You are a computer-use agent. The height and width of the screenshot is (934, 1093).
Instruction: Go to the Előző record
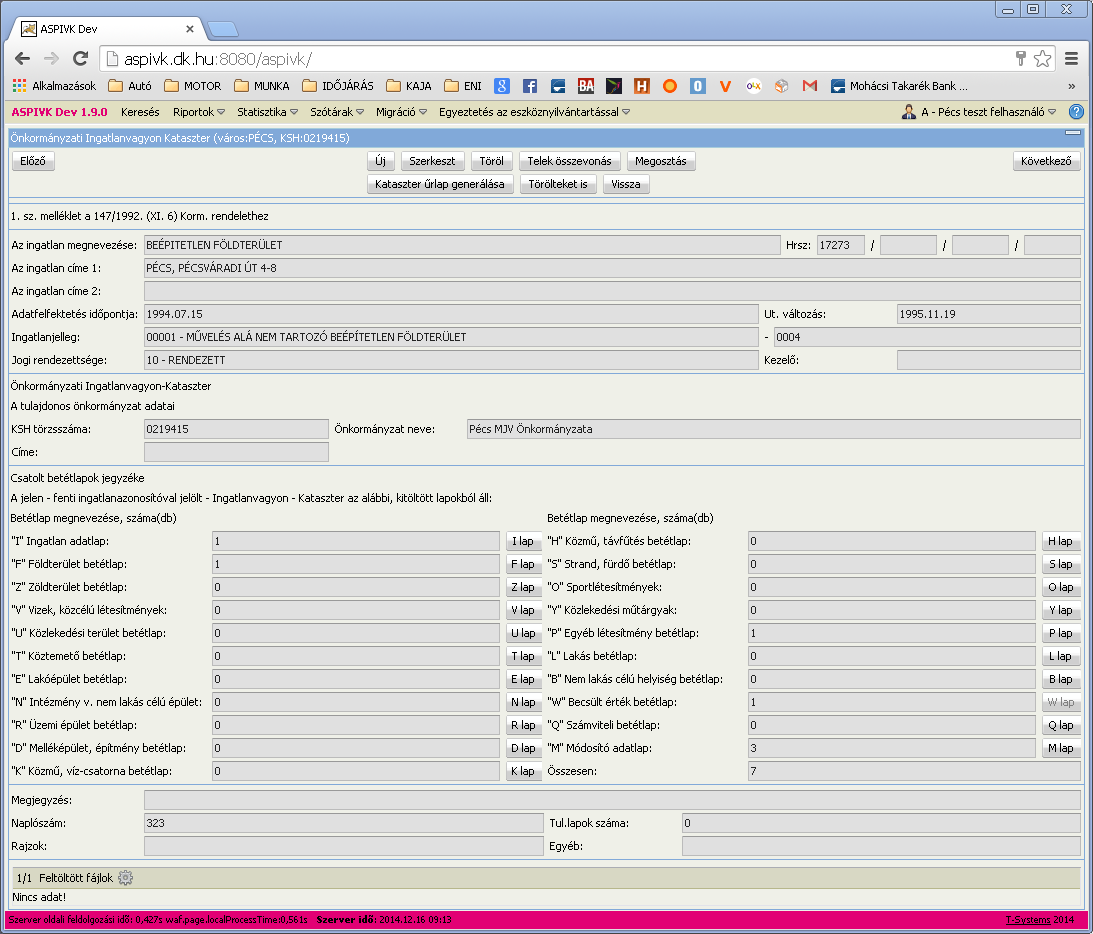(33, 161)
